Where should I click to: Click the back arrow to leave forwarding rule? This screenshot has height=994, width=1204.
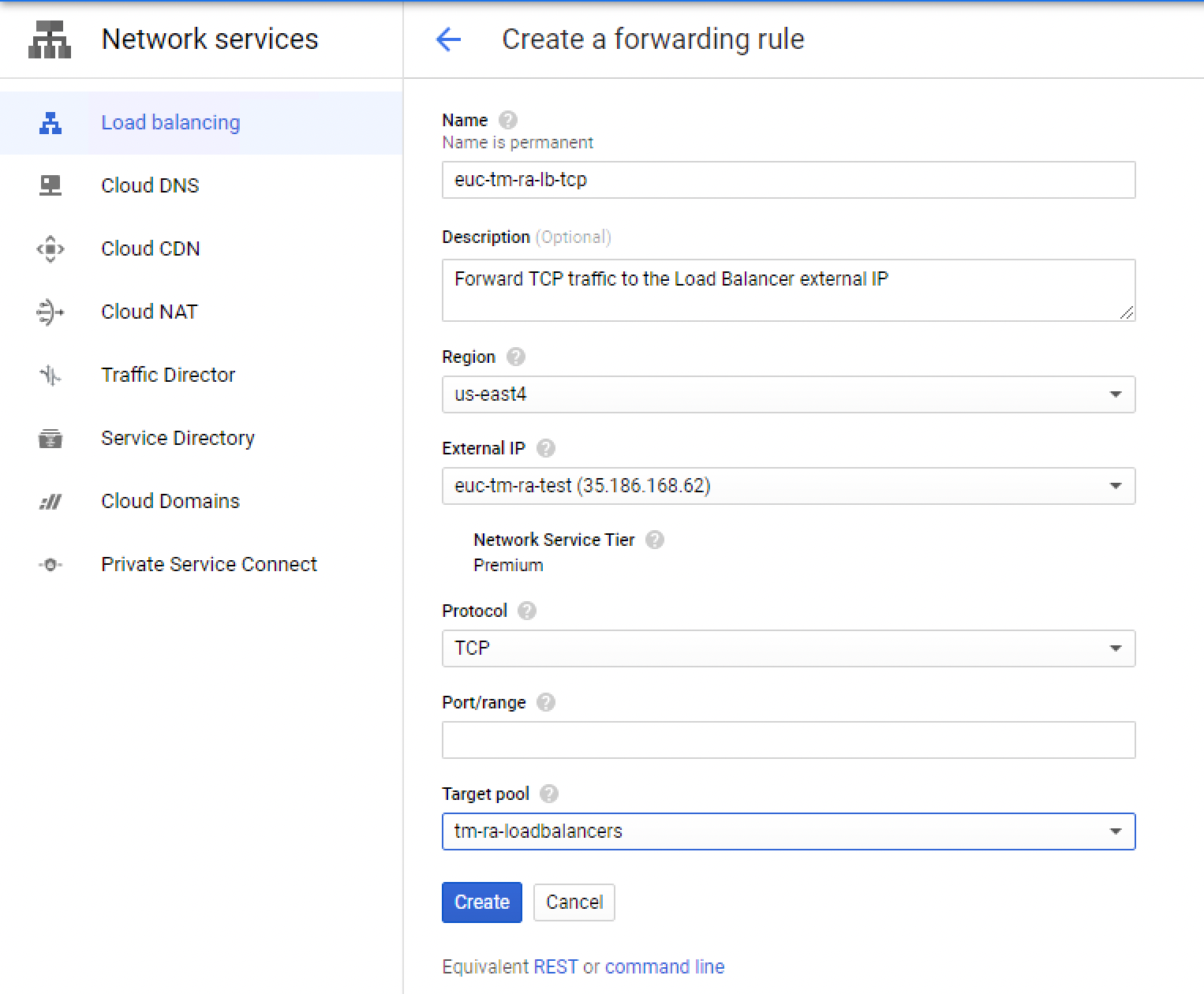pos(448,39)
